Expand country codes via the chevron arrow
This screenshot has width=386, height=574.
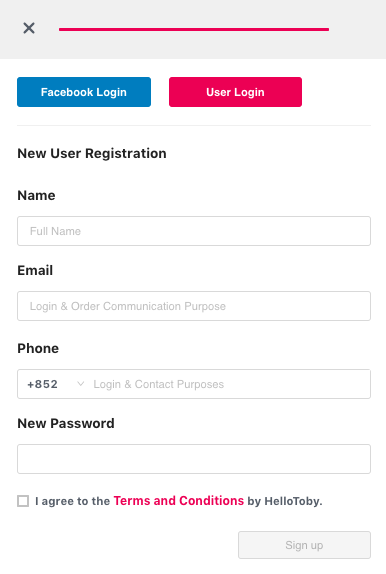pos(81,384)
